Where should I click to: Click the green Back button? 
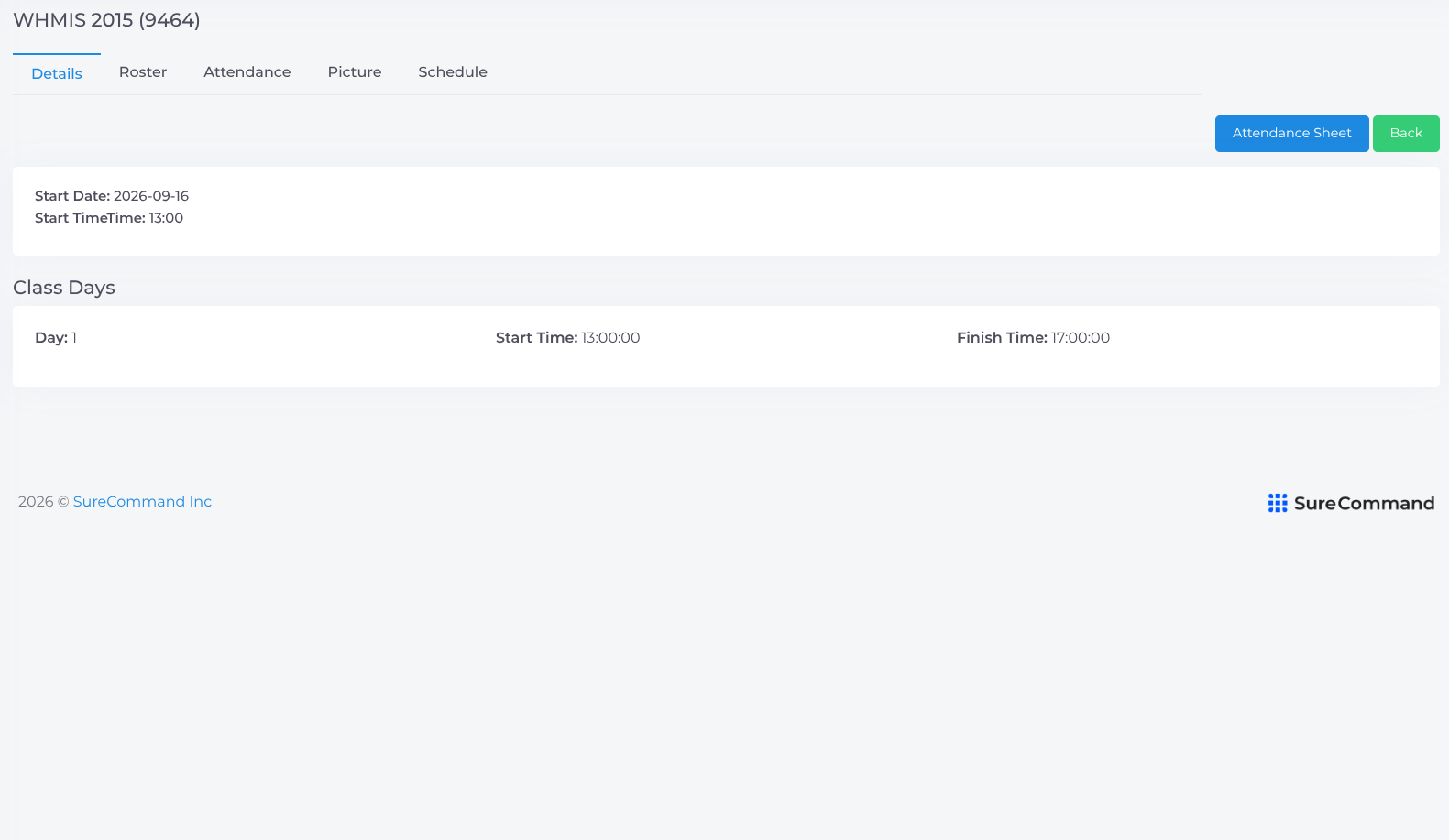point(1406,134)
